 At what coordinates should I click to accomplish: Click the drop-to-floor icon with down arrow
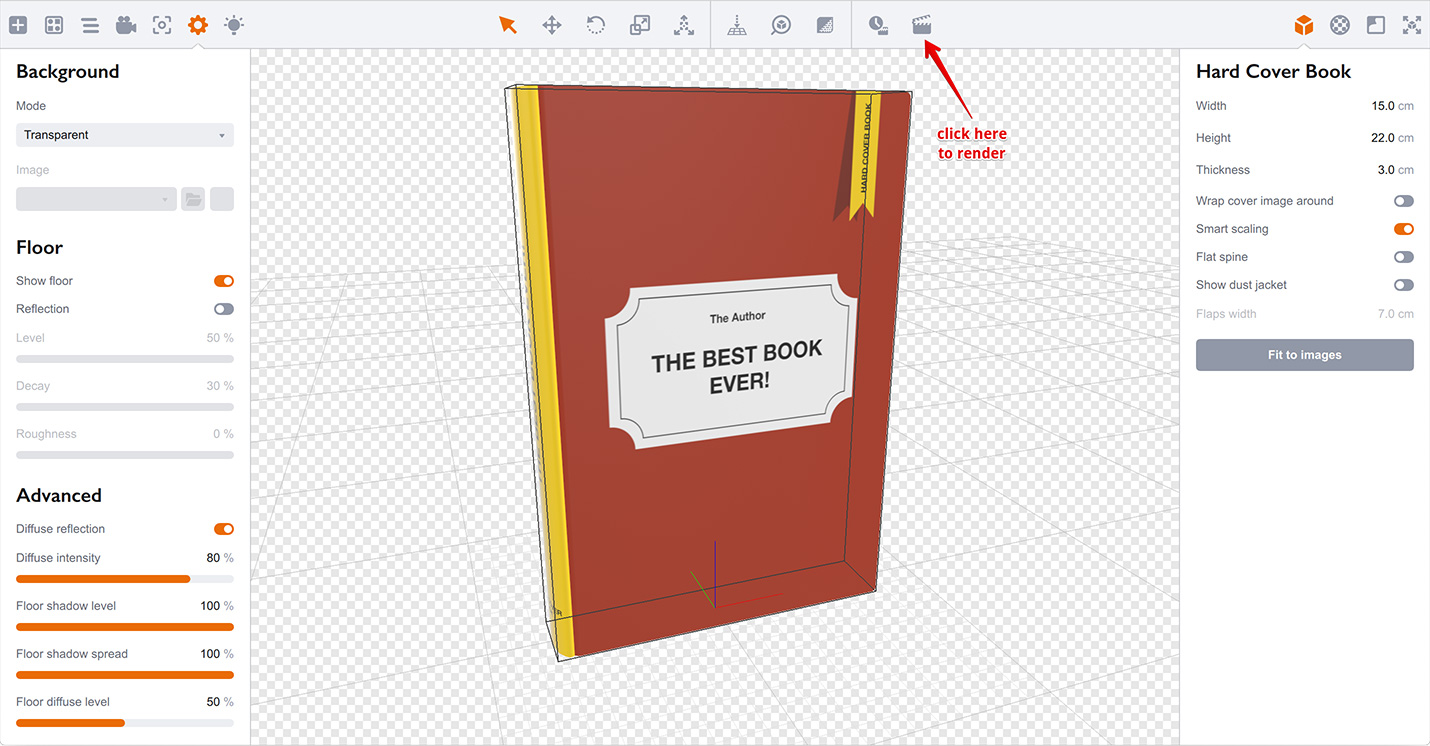coord(737,25)
